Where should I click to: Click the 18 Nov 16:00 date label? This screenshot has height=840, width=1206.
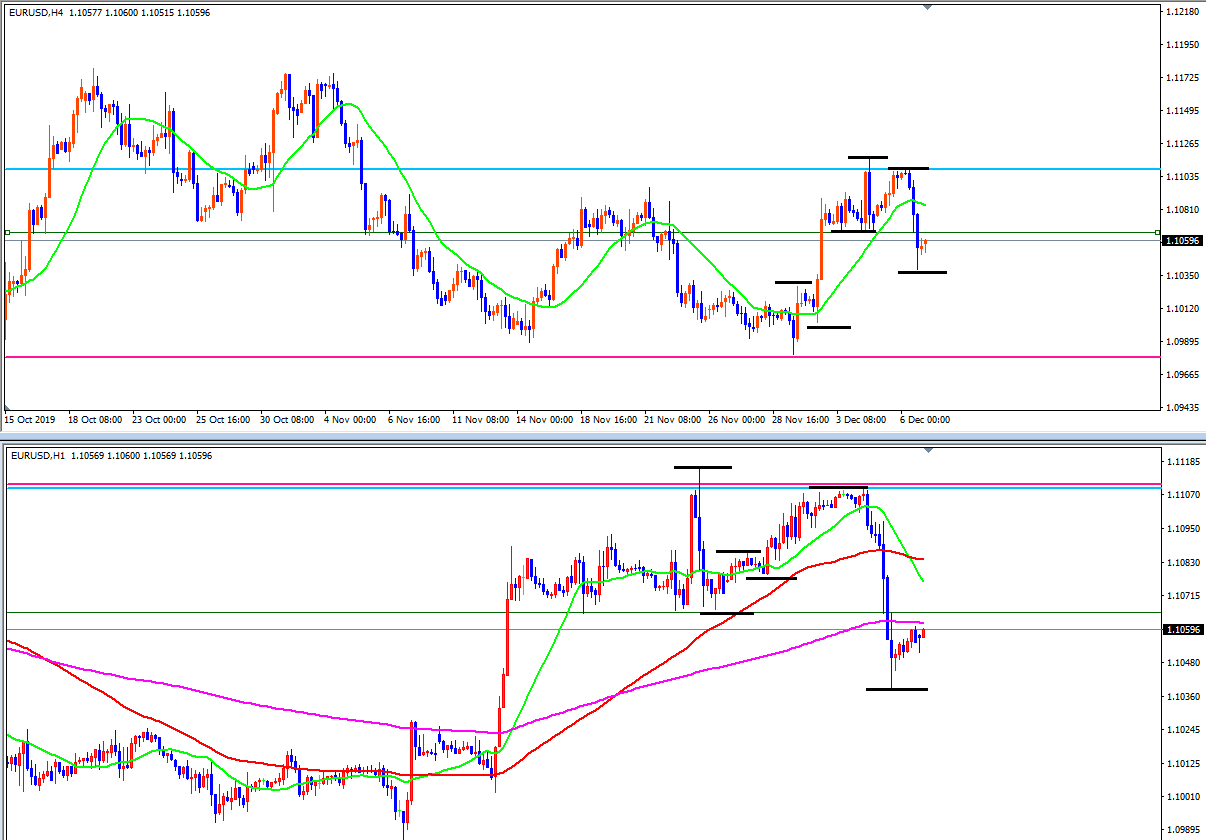point(610,421)
